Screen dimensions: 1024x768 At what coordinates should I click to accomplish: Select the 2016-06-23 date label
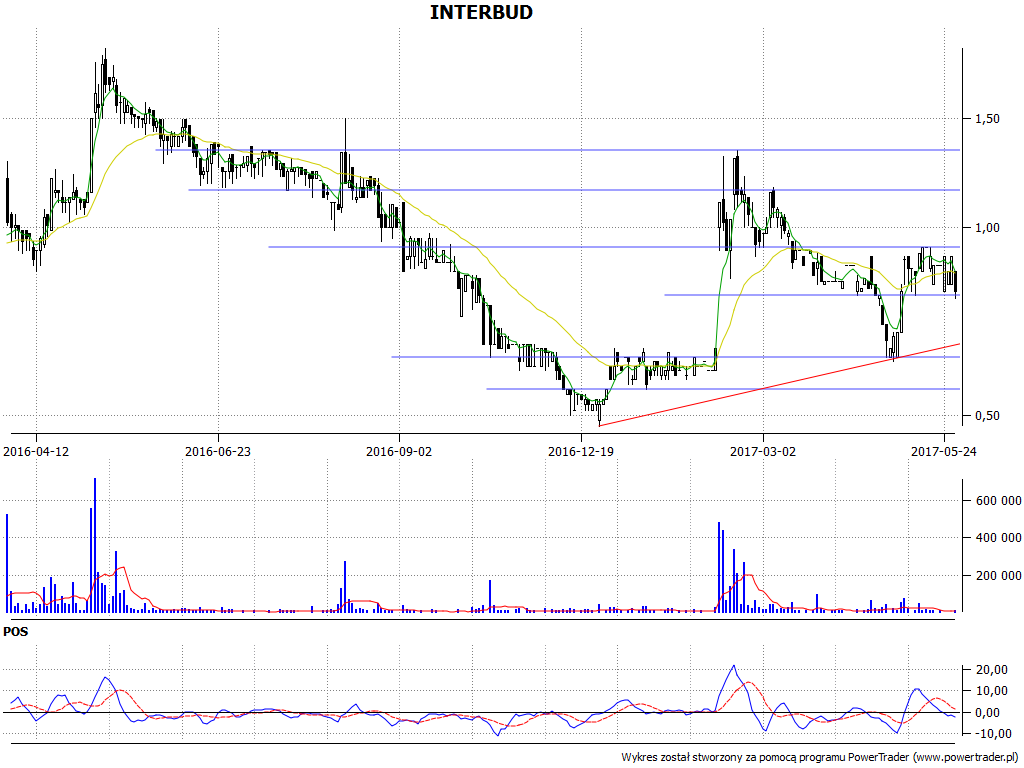(x=218, y=451)
